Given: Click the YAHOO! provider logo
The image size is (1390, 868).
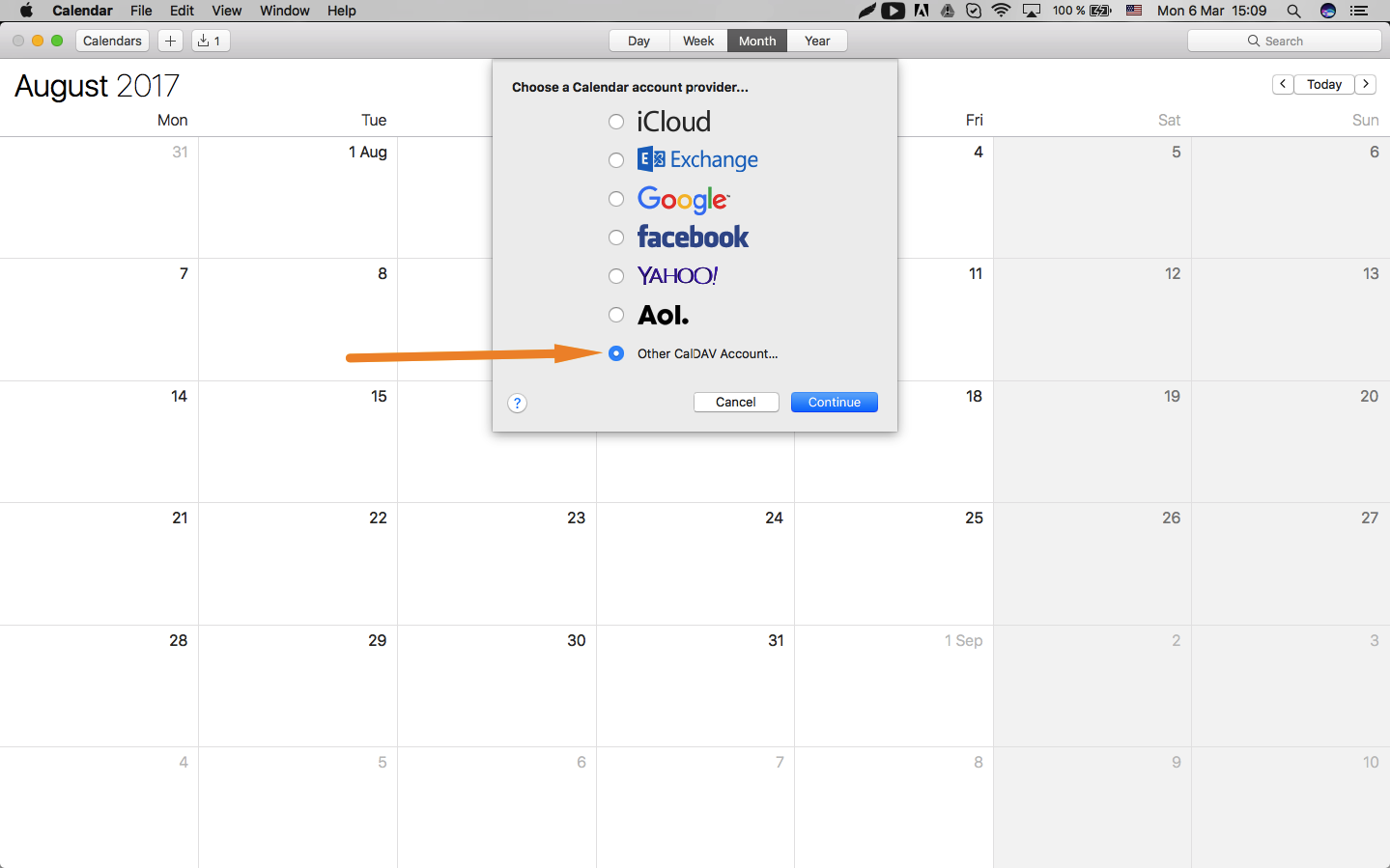Looking at the screenshot, I should pos(678,276).
